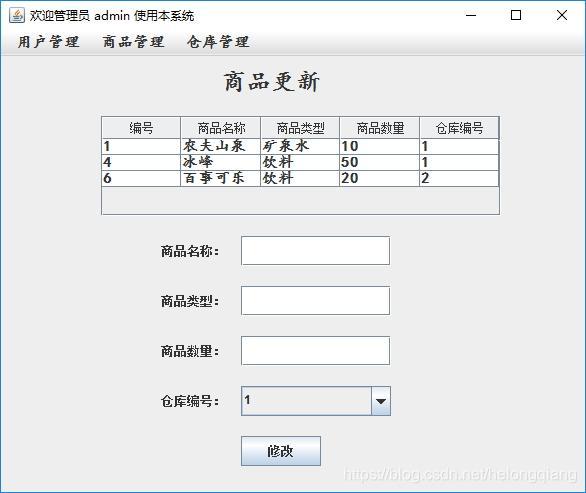Viewport: 586px width, 493px height.
Task: Select the 农夫山泉 table cell
Action: (x=220, y=146)
